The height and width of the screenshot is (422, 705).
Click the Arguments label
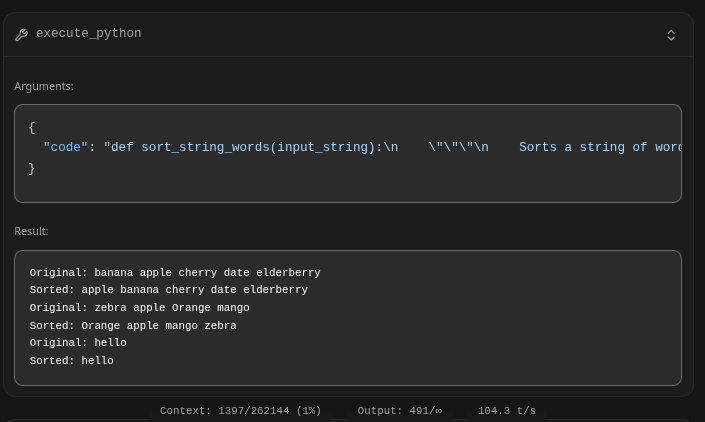pos(44,86)
